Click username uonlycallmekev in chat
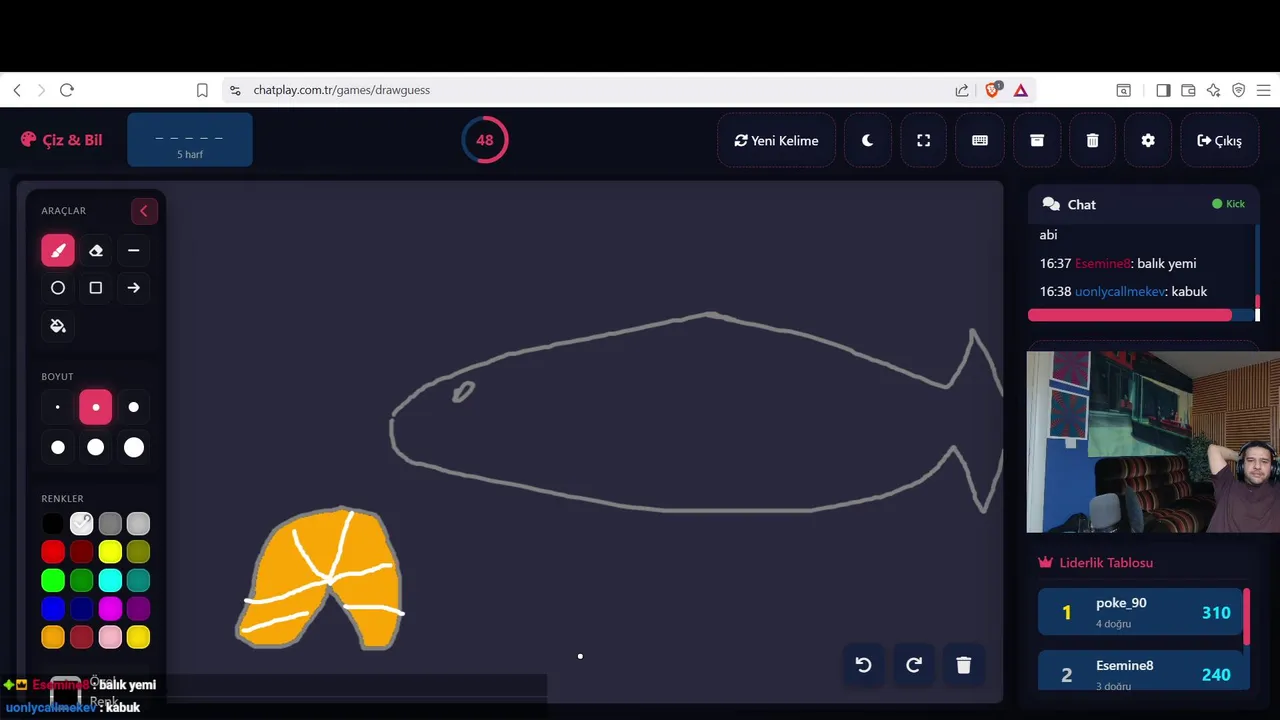 click(1120, 292)
